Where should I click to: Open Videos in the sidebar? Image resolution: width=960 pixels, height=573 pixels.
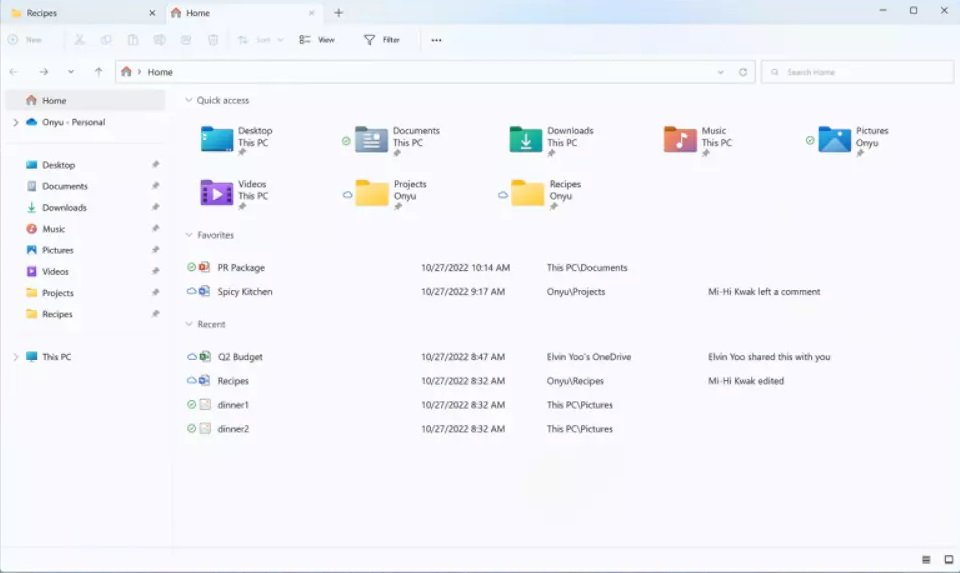55,271
